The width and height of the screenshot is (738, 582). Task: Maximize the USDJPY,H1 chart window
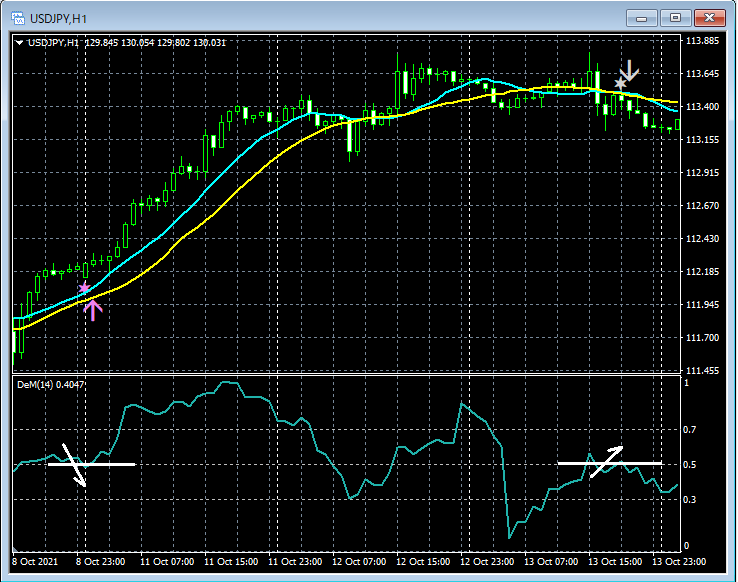tap(675, 18)
